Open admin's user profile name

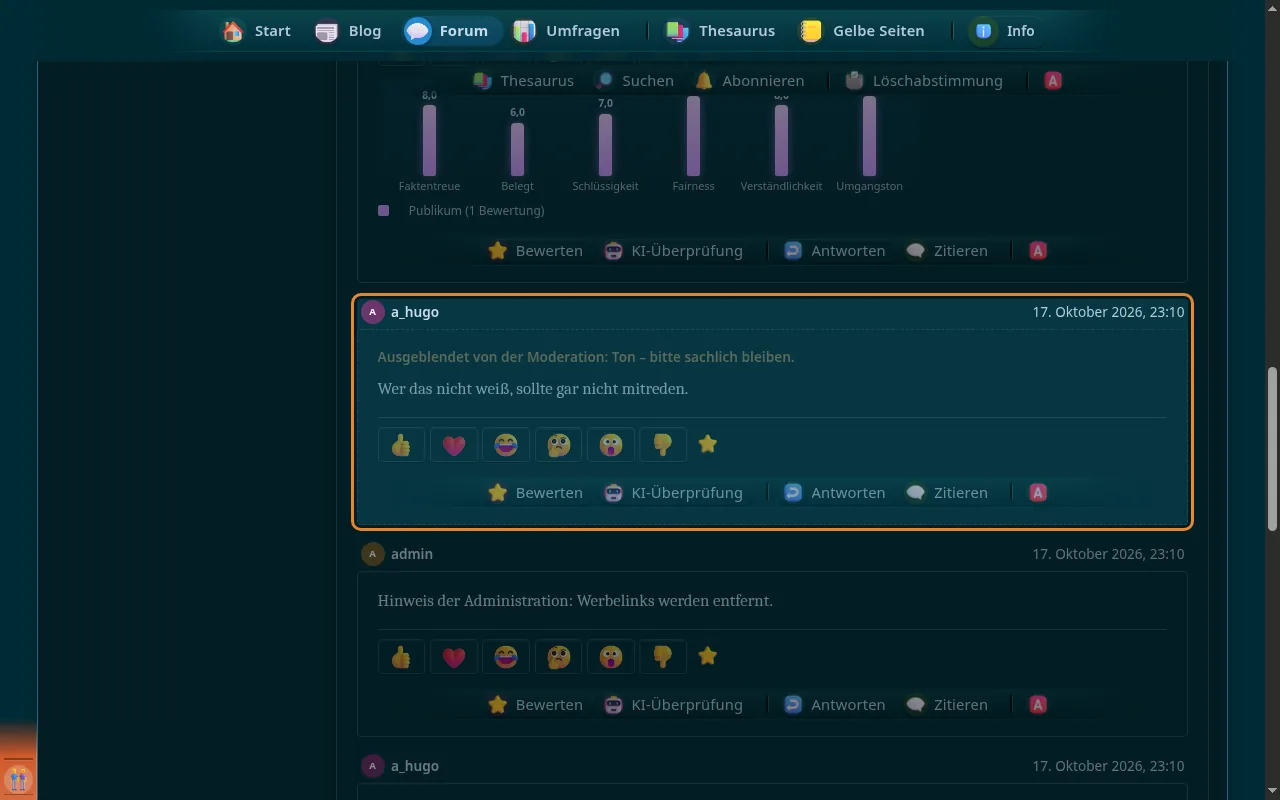[x=411, y=554]
